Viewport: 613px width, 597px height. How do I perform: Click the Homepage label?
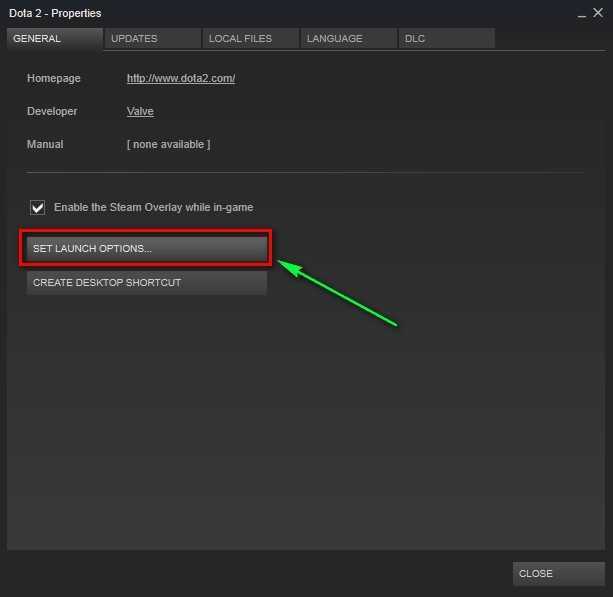click(54, 78)
